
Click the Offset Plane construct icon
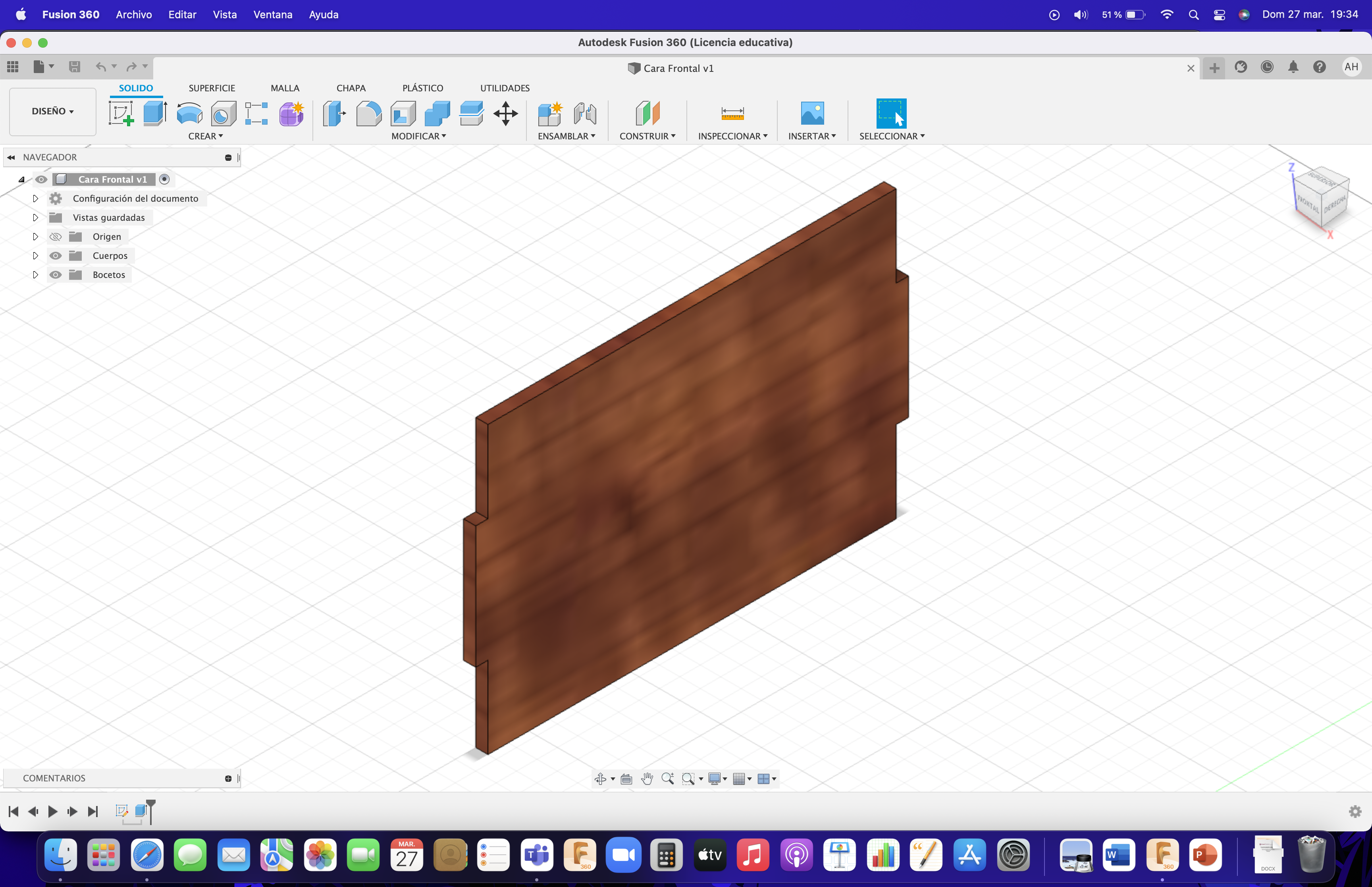pyautogui.click(x=647, y=113)
